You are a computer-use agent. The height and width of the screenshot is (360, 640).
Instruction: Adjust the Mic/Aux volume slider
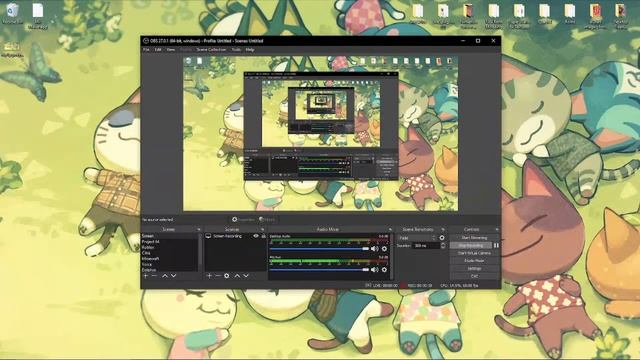(x=320, y=269)
